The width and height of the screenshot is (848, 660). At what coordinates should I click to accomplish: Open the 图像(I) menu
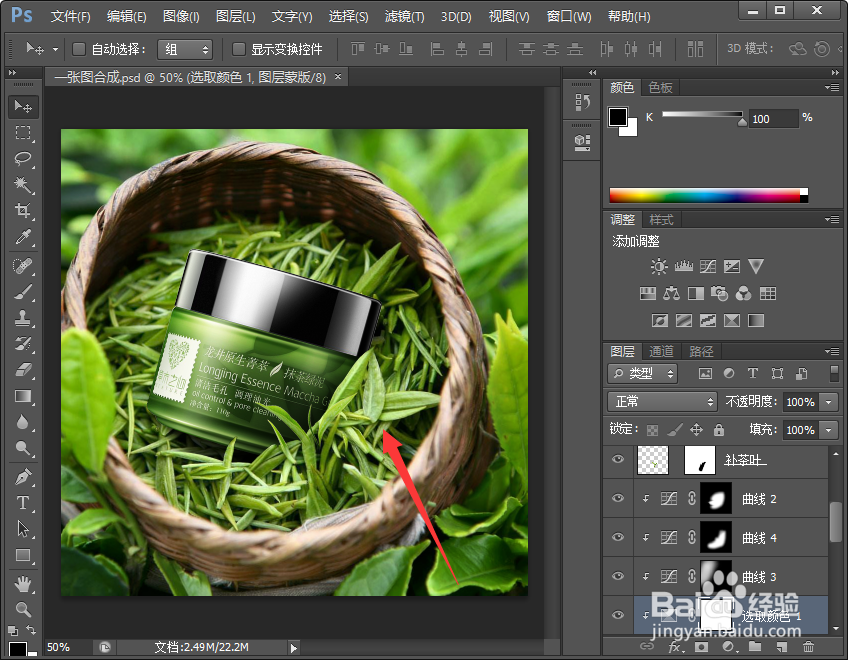(181, 17)
